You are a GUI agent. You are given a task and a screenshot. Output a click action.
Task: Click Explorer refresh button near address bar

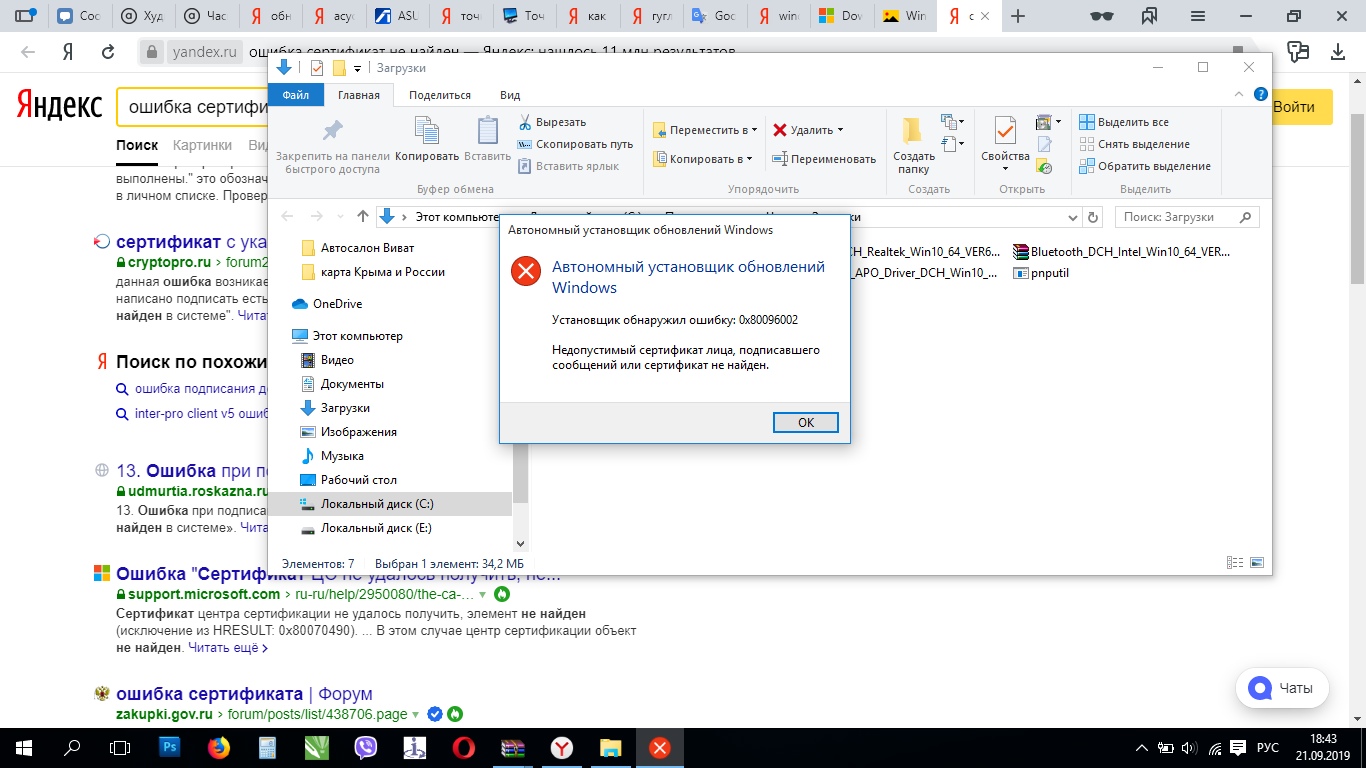(1093, 217)
